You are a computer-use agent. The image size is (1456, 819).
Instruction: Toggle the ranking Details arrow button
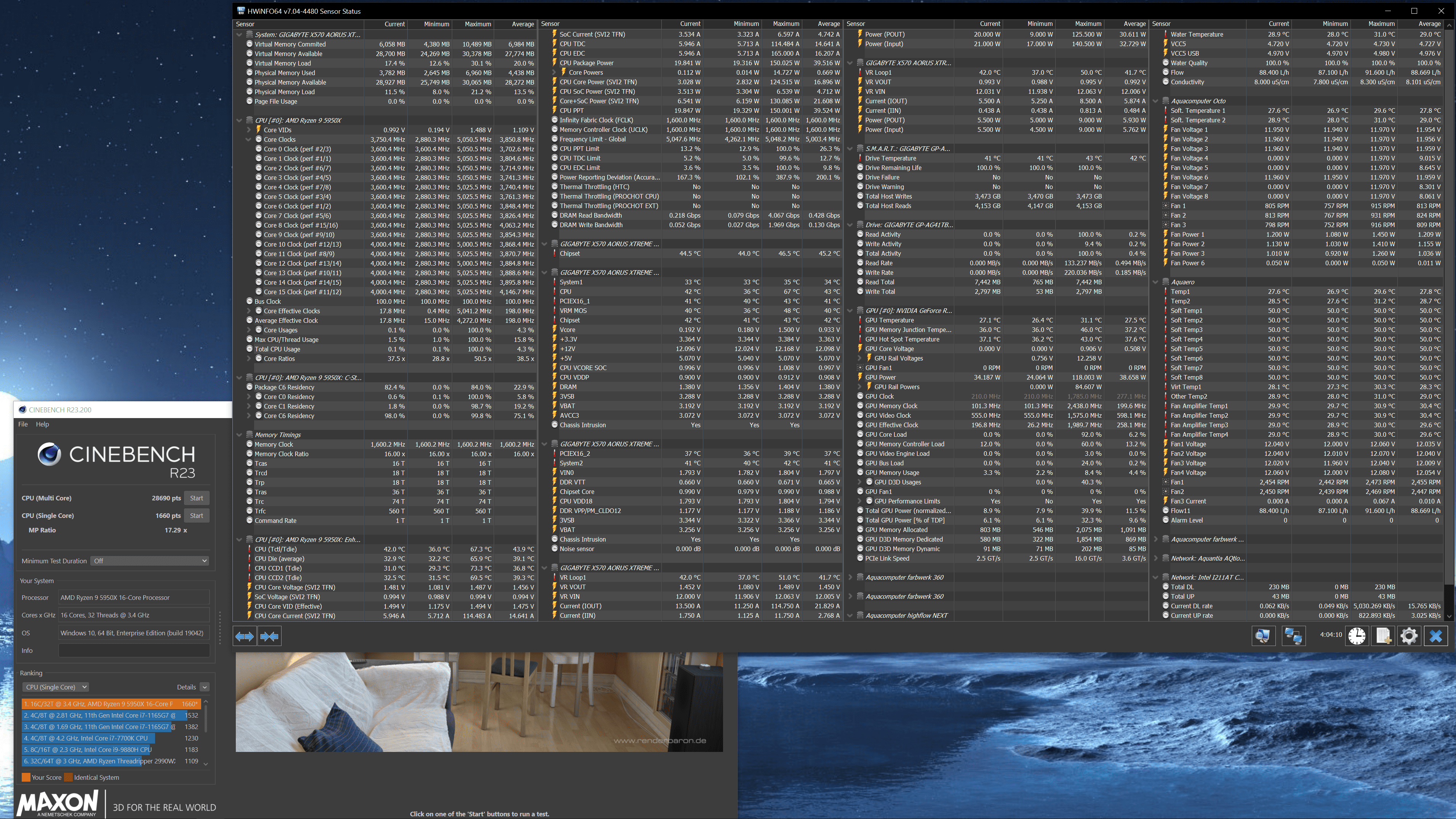(205, 687)
